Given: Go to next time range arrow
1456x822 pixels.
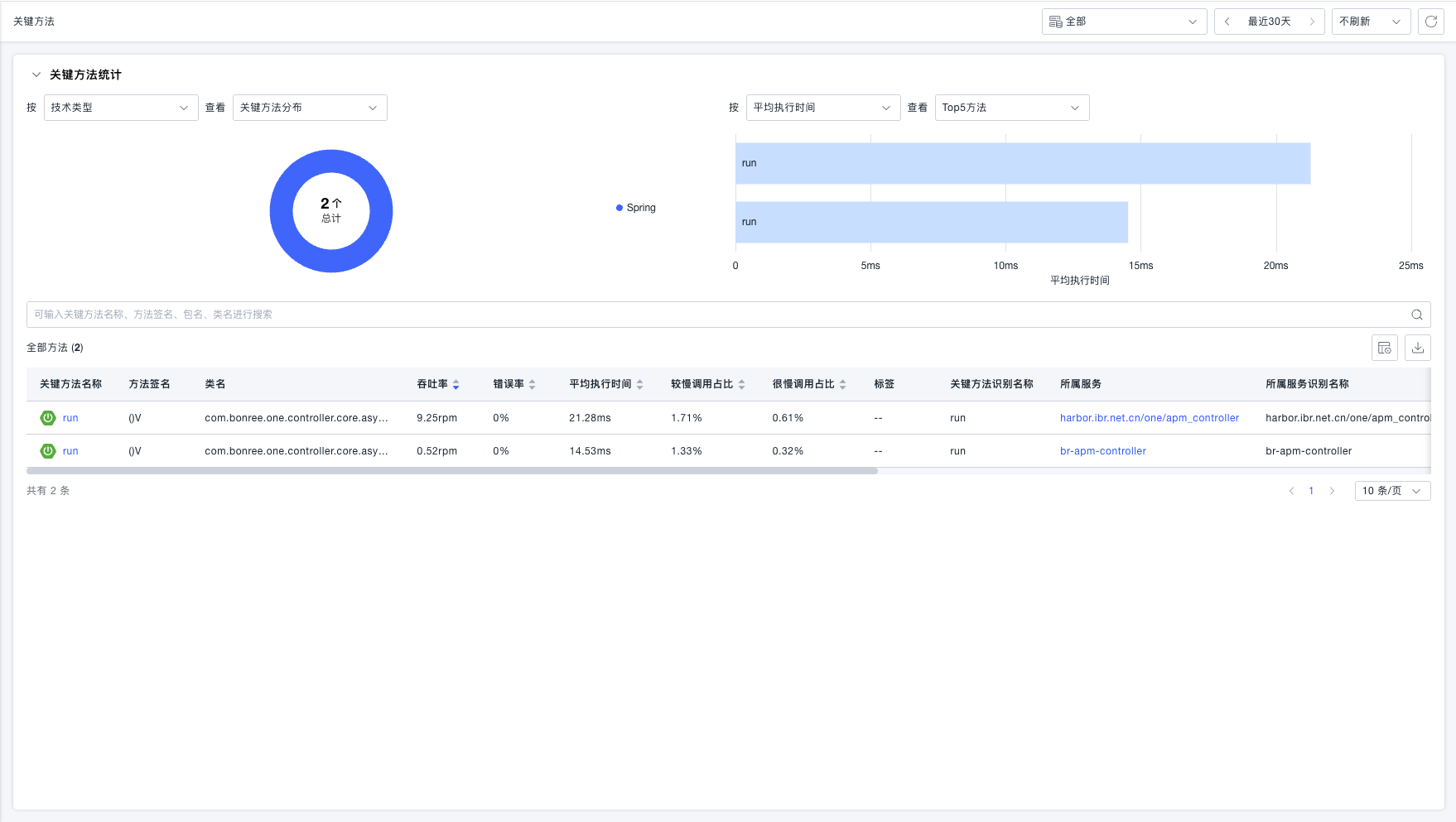Looking at the screenshot, I should [1312, 22].
